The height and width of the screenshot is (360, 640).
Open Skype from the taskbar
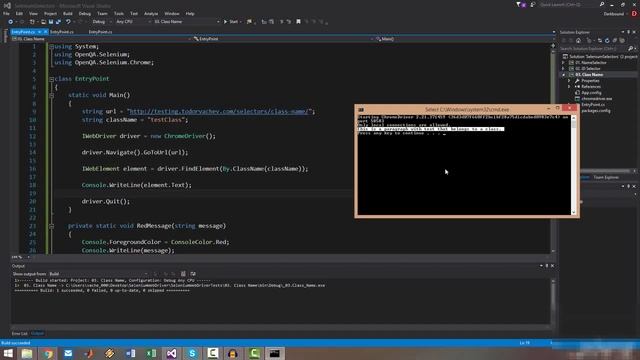[192, 353]
